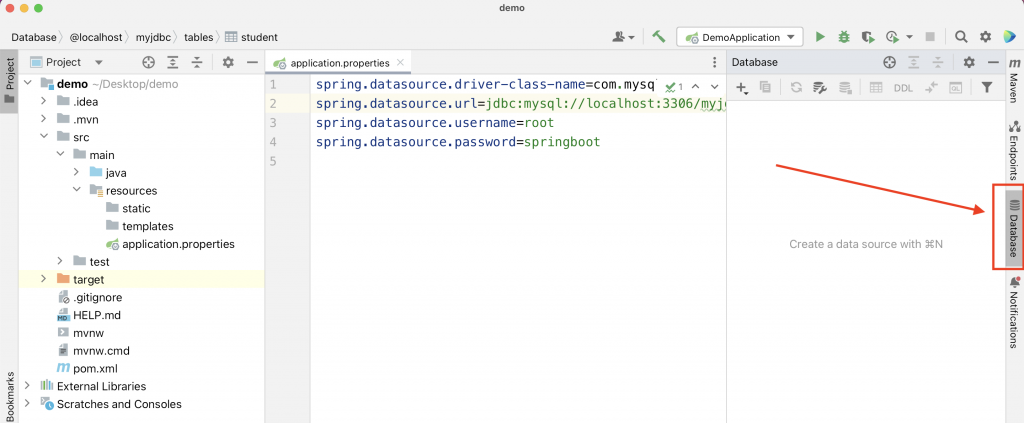
Task: Expand the .idea folder
Action: click(44, 101)
